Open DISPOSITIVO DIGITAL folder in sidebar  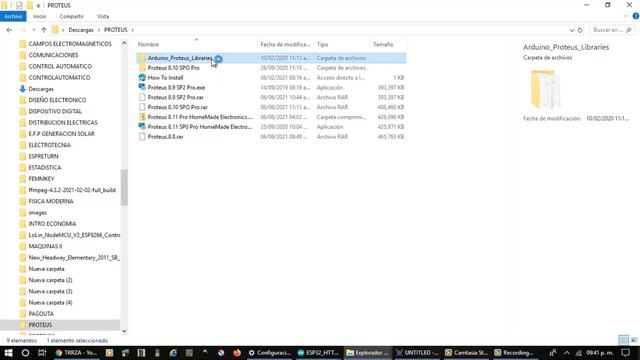point(55,111)
